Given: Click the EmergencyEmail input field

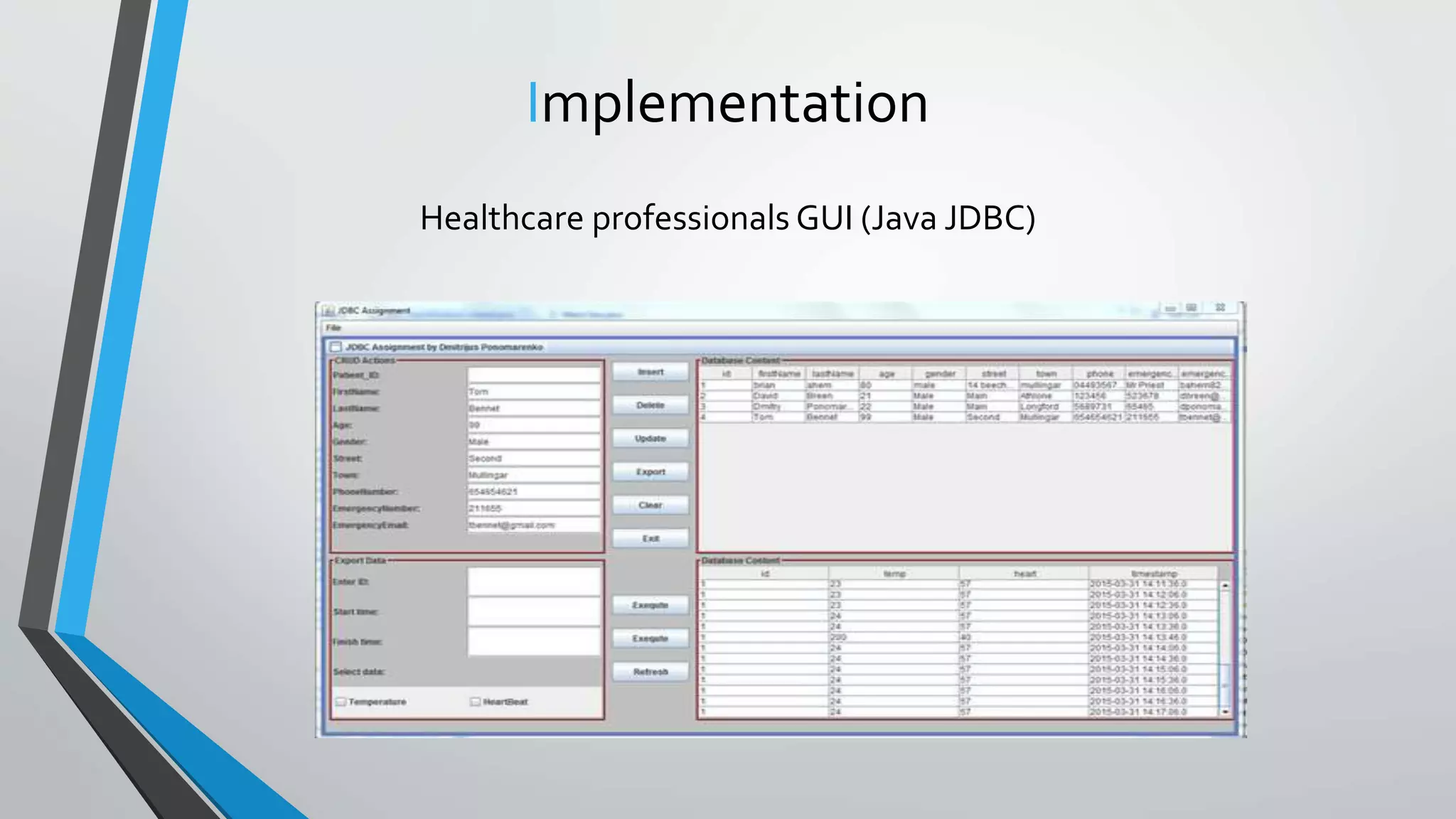Looking at the screenshot, I should point(534,525).
